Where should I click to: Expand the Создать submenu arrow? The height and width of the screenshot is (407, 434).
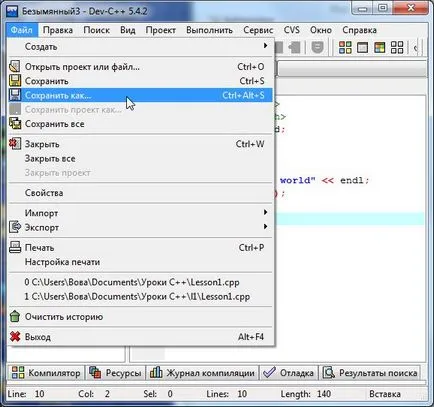point(265,45)
